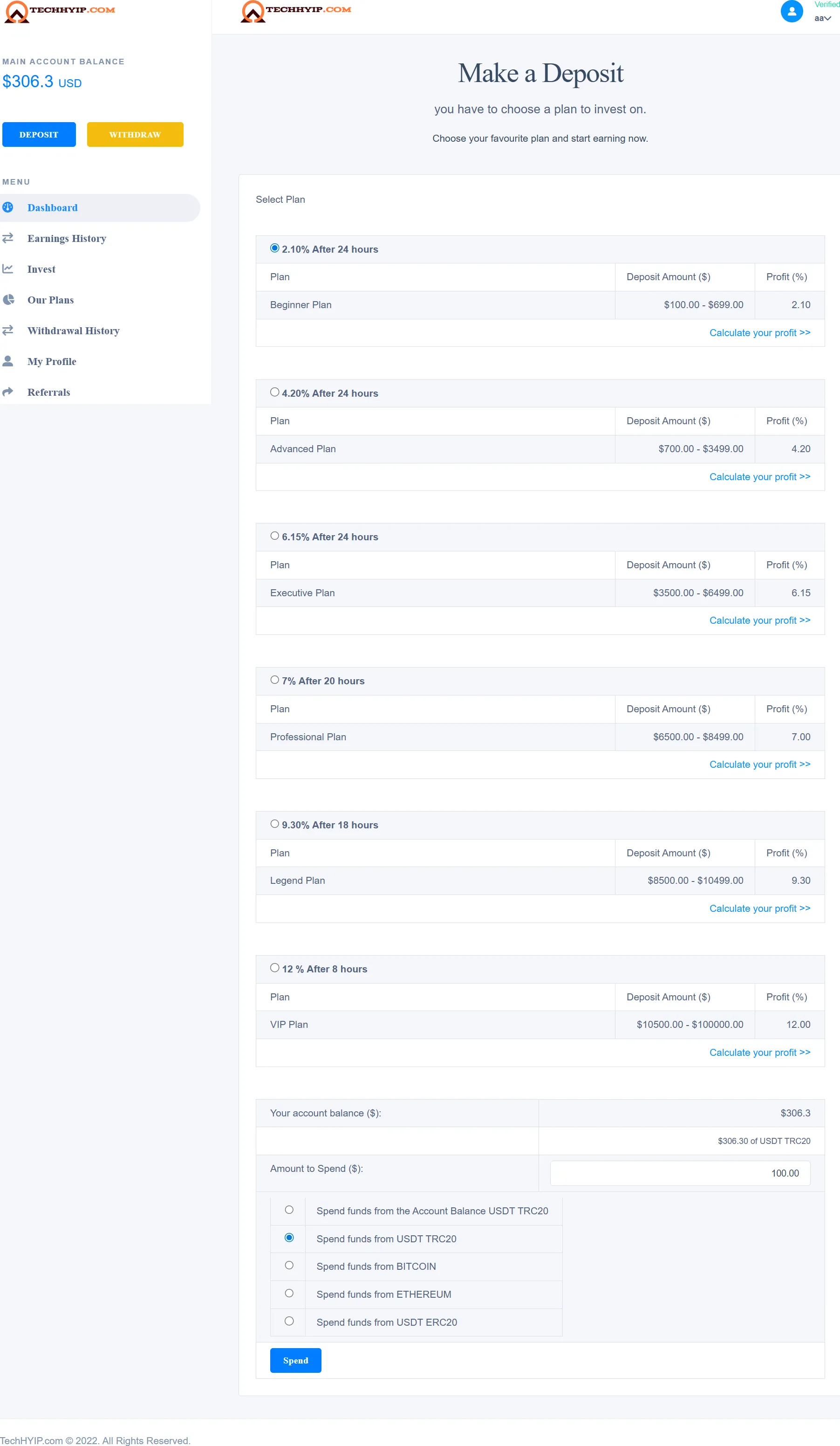
Task: Click the $700.00 - $3499.00 deposit range
Action: pos(701,449)
